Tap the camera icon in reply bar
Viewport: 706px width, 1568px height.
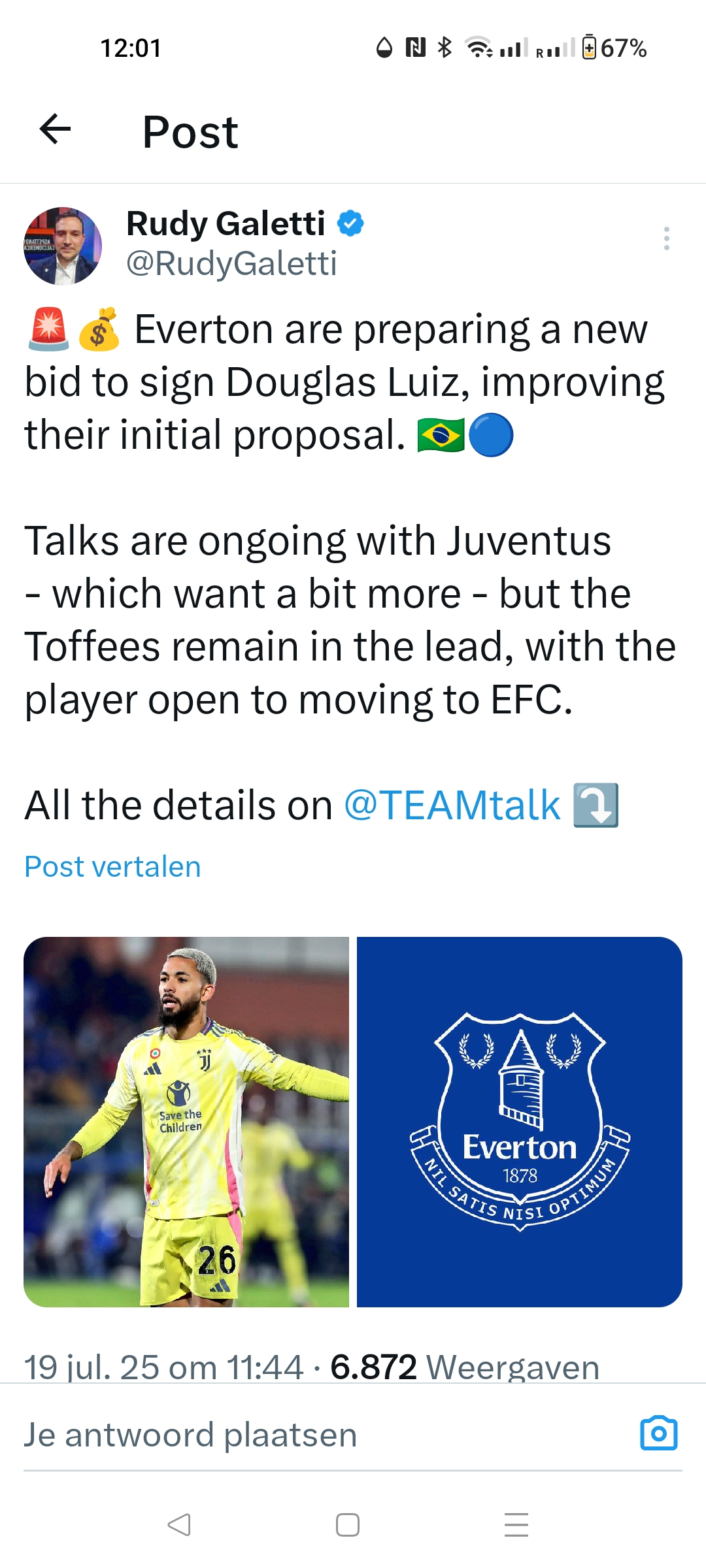point(658,1433)
